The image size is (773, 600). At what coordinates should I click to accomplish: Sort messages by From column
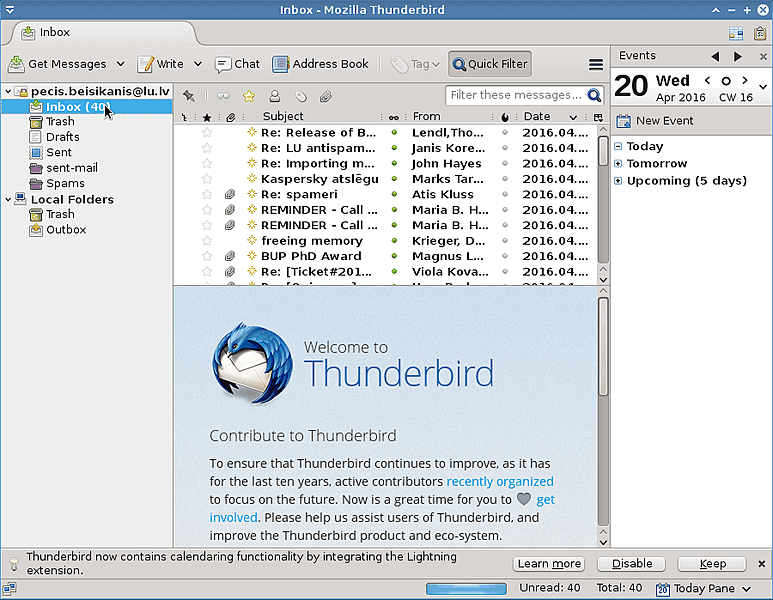(450, 117)
